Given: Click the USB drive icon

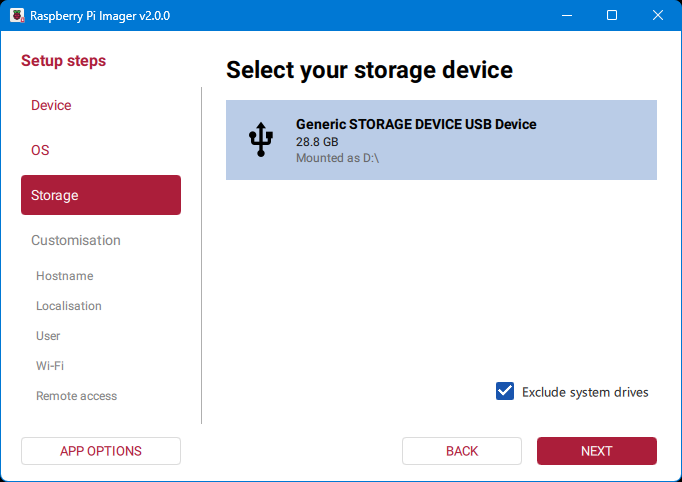Looking at the screenshot, I should 260,140.
